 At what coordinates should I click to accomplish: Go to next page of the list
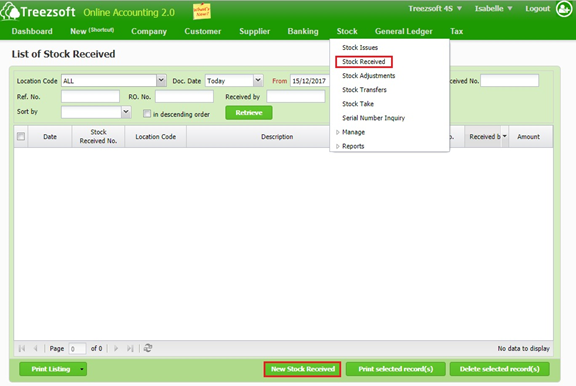point(116,348)
